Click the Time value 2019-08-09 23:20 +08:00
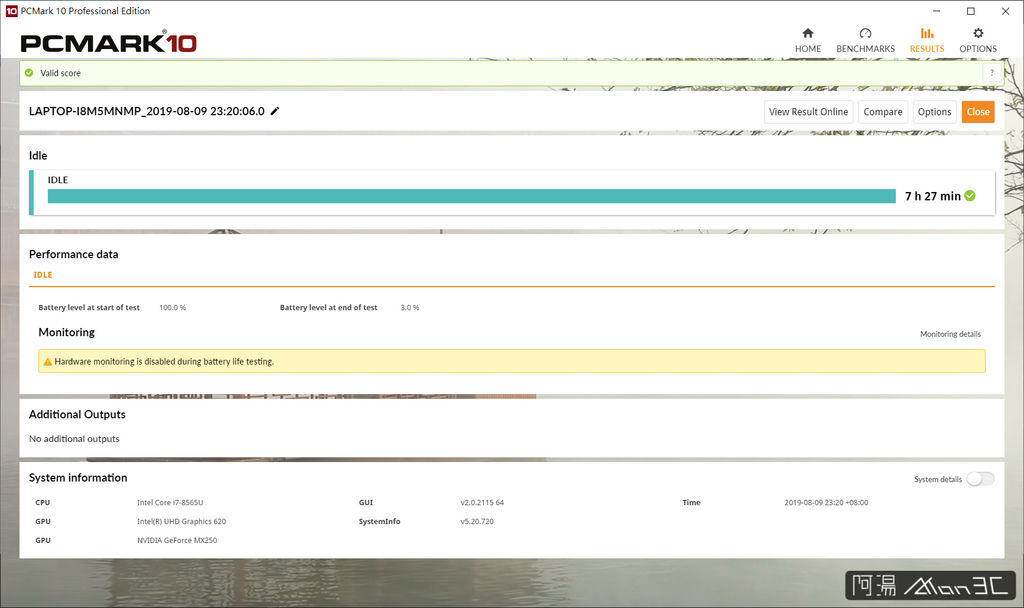This screenshot has width=1024, height=608. pyautogui.click(x=826, y=502)
